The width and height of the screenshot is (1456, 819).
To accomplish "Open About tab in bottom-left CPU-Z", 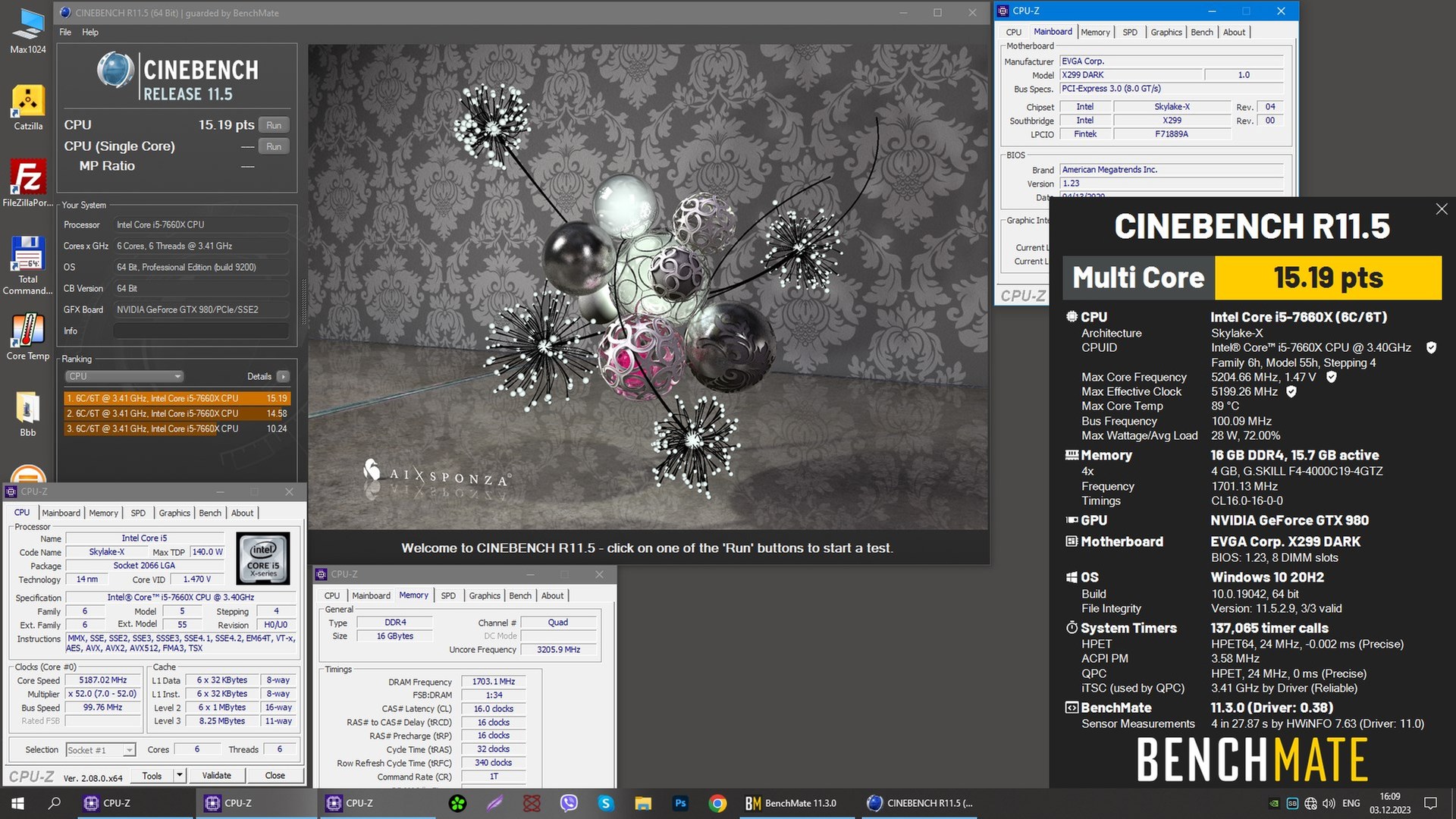I will click(x=242, y=513).
